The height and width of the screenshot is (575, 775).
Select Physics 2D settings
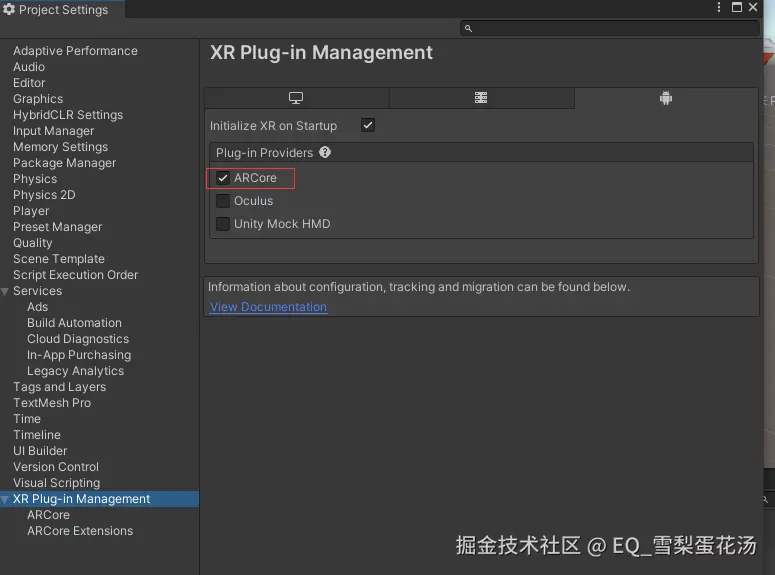[44, 195]
